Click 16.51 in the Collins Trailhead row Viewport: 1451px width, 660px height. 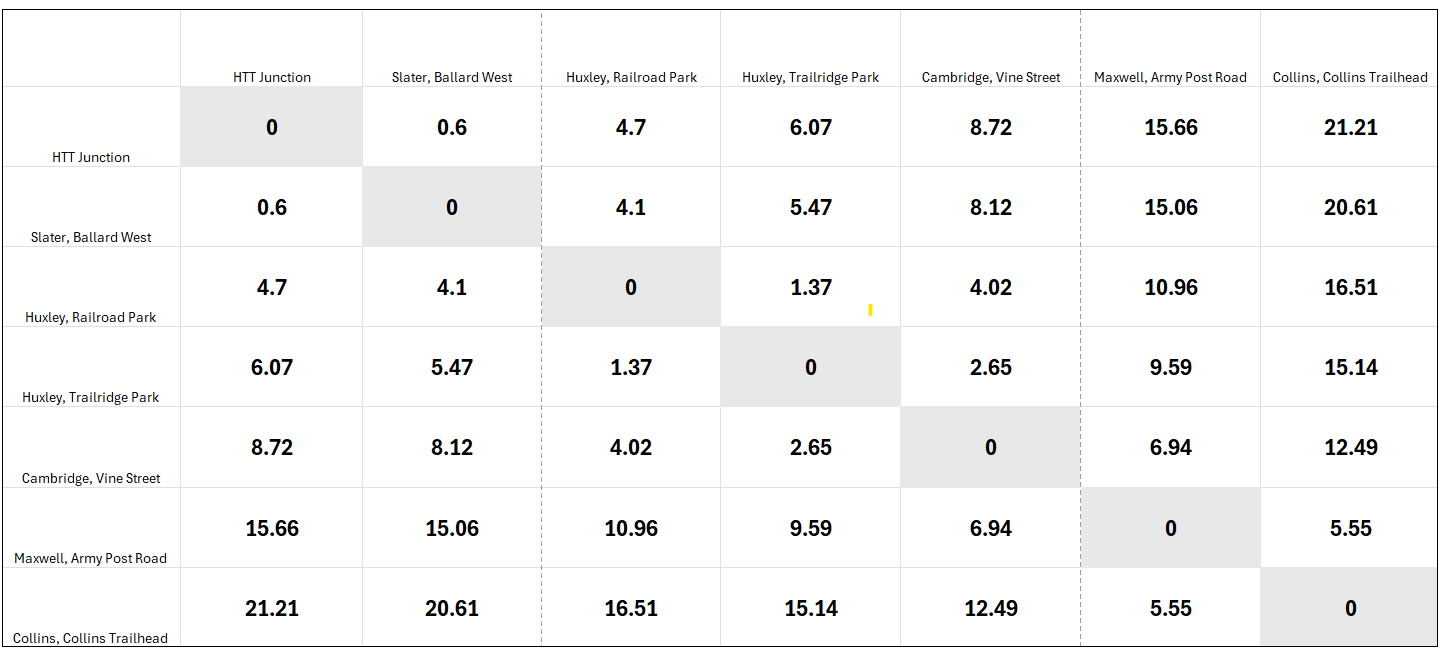pos(631,608)
